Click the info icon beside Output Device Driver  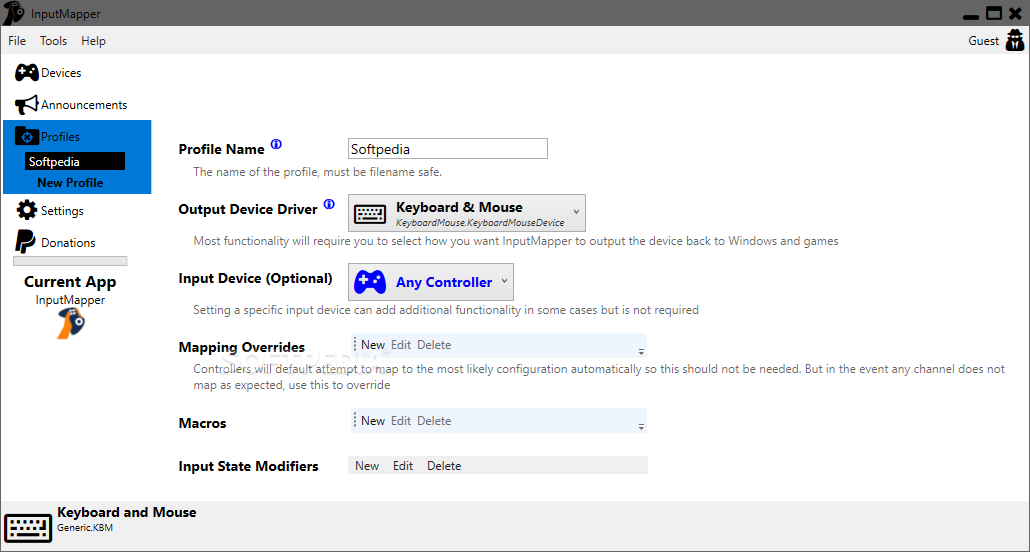point(329,204)
